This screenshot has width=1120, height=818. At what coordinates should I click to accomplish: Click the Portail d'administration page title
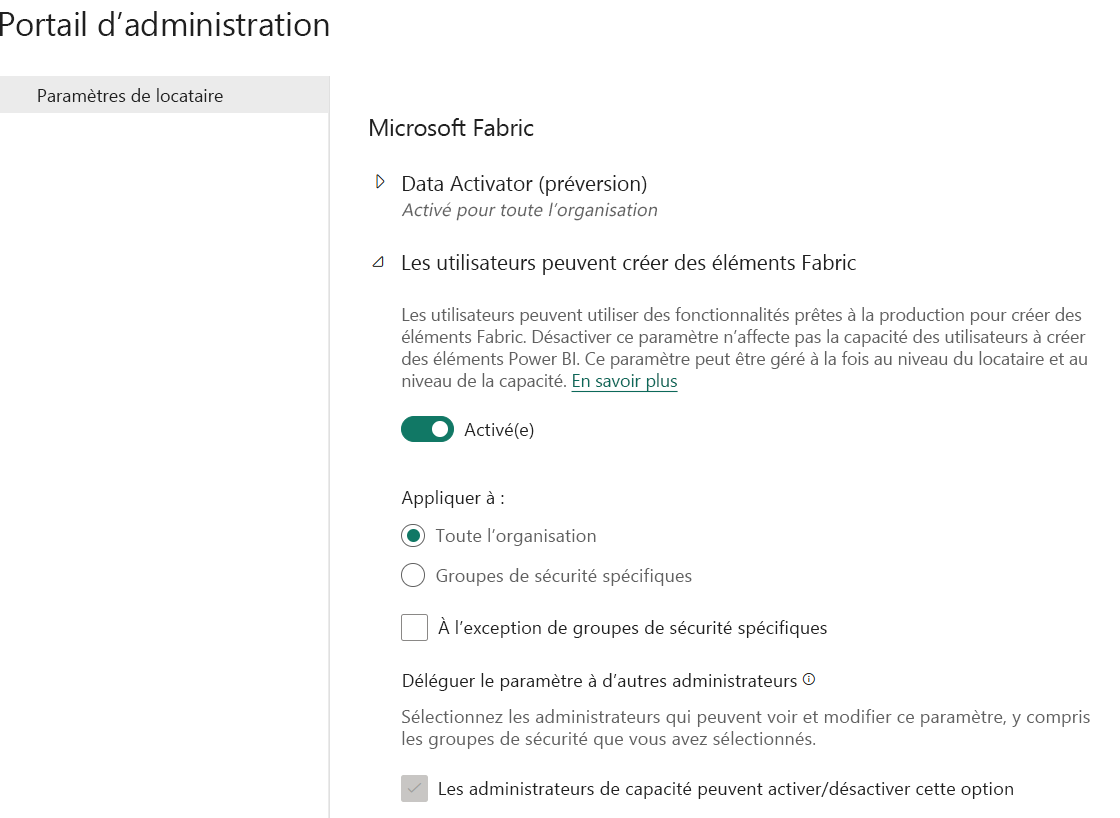[165, 25]
